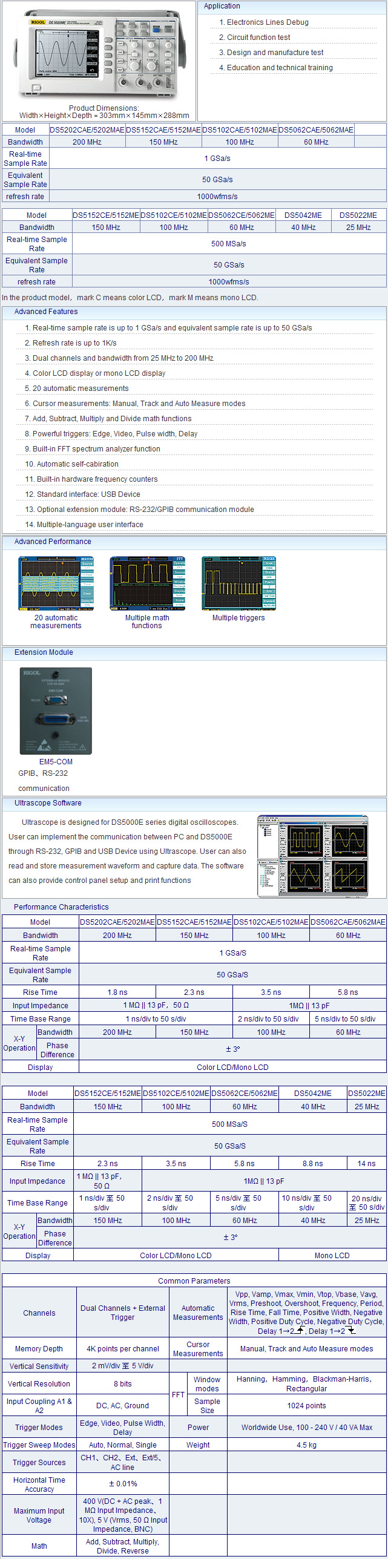The height and width of the screenshot is (1568, 388).
Task: Click the 'DC, AC, Ground' coupling cell
Action: [122, 1406]
